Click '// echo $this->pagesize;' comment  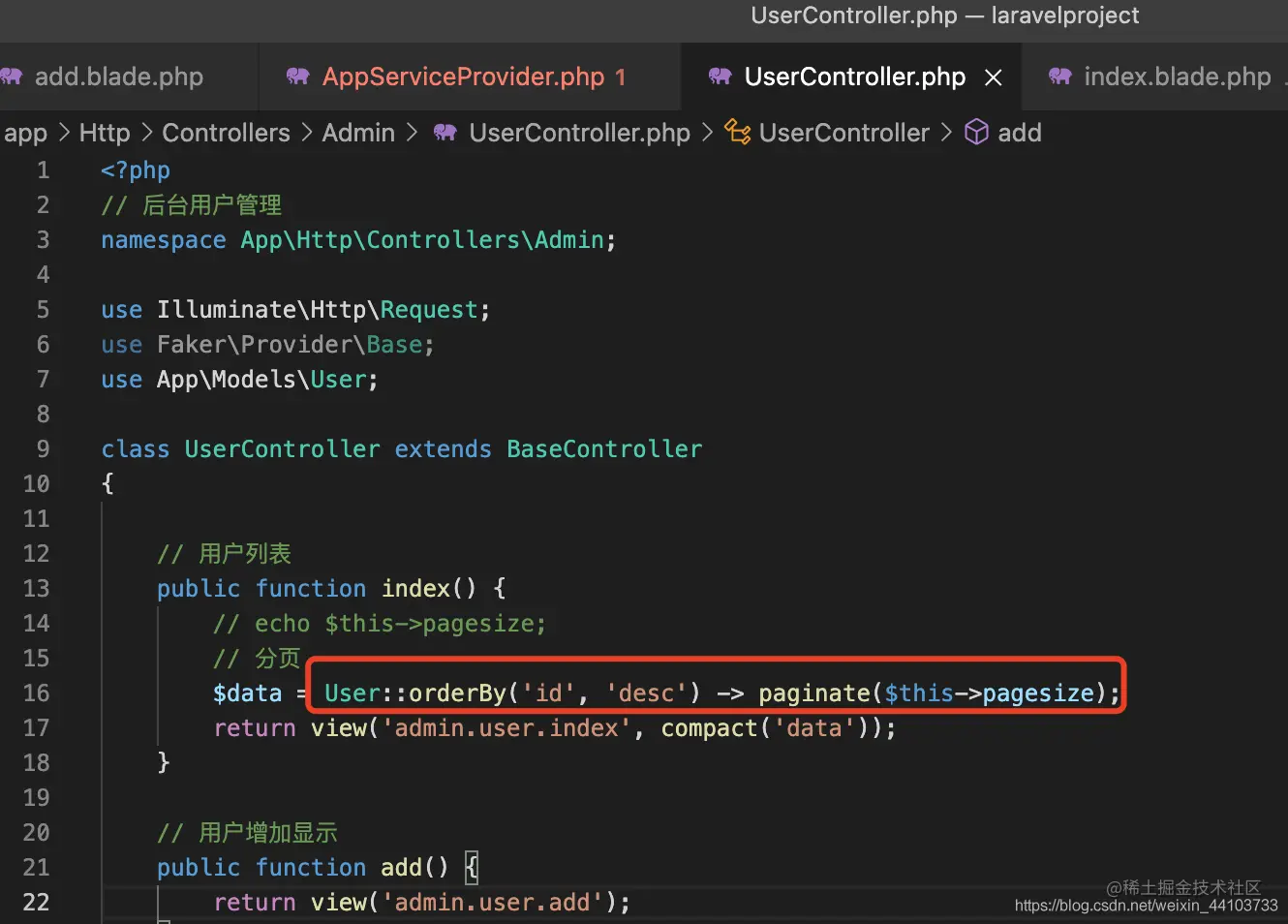click(380, 624)
